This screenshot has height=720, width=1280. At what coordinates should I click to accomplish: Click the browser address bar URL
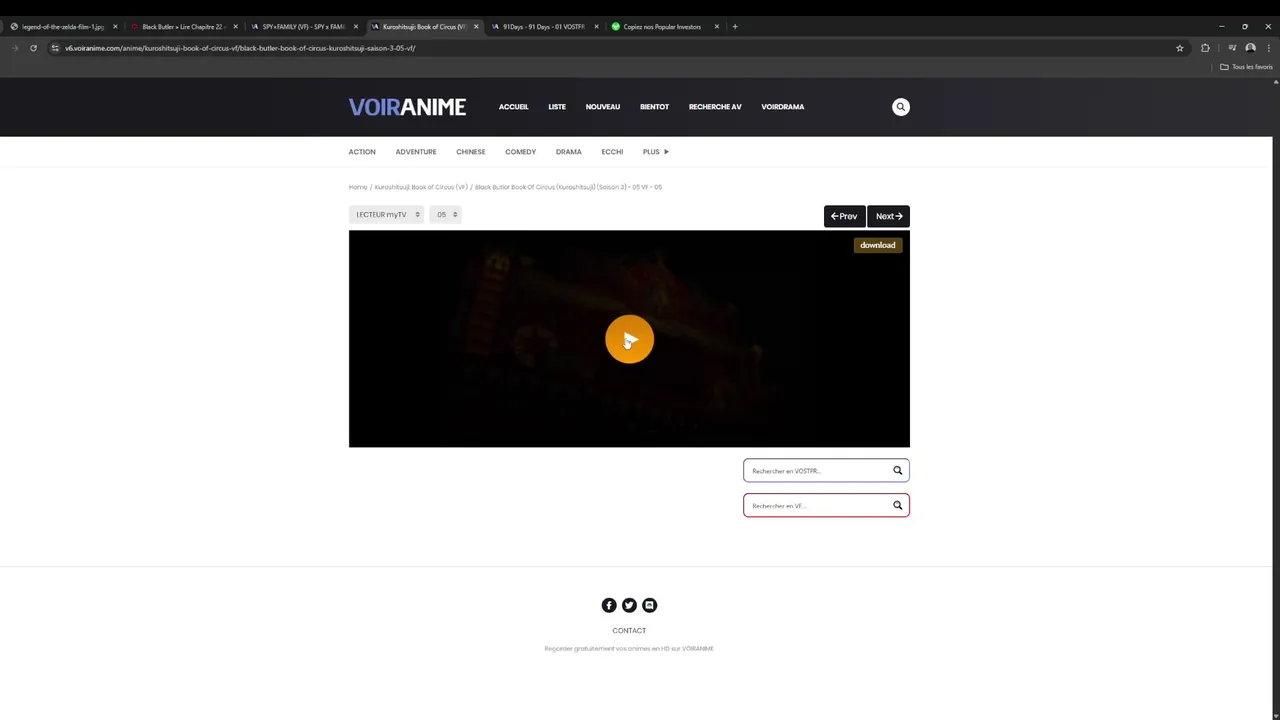[240, 48]
